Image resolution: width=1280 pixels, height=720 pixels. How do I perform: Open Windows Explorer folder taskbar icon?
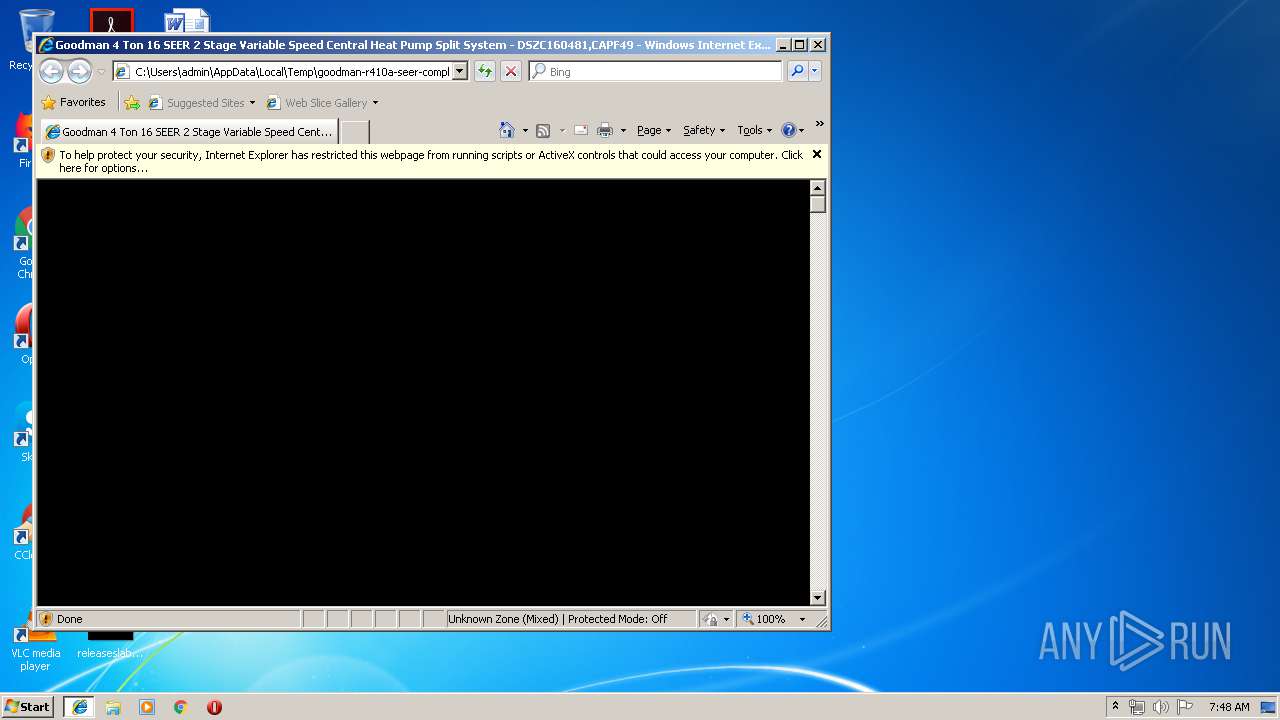[x=113, y=707]
